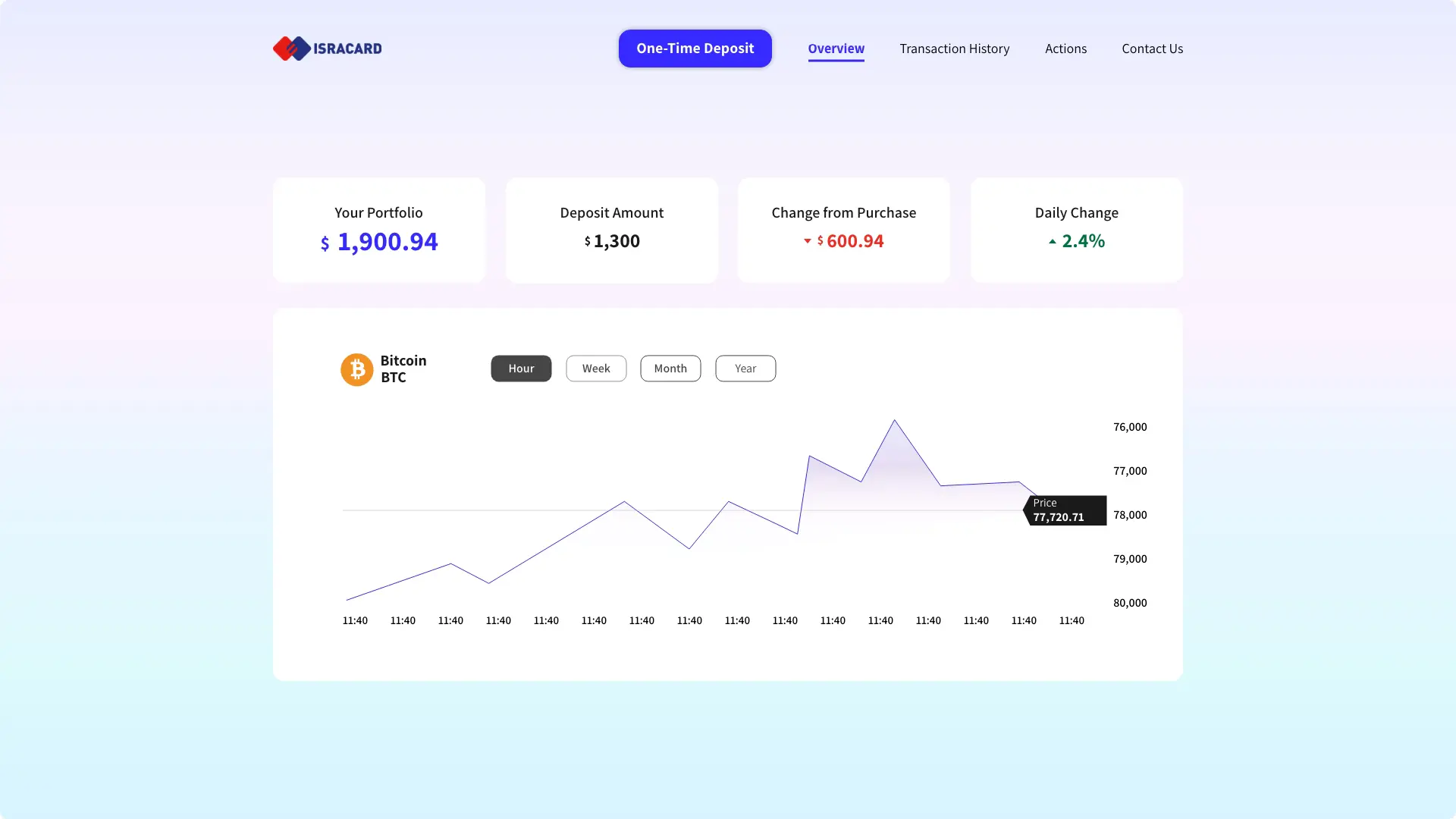The height and width of the screenshot is (819, 1456).
Task: Click the 78,000 axis label
Action: 1130,515
